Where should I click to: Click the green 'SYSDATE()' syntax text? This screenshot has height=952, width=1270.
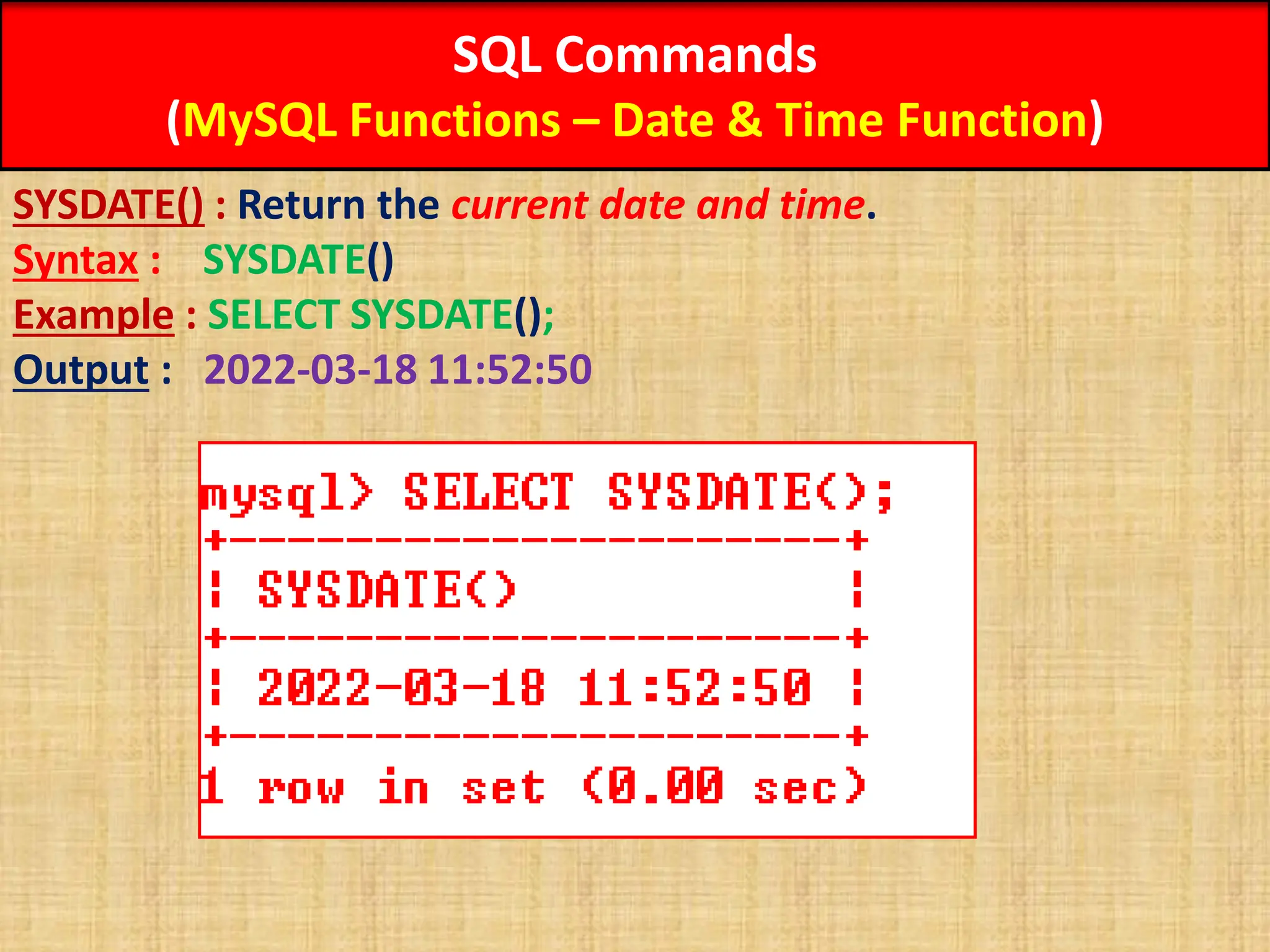pyautogui.click(x=298, y=260)
